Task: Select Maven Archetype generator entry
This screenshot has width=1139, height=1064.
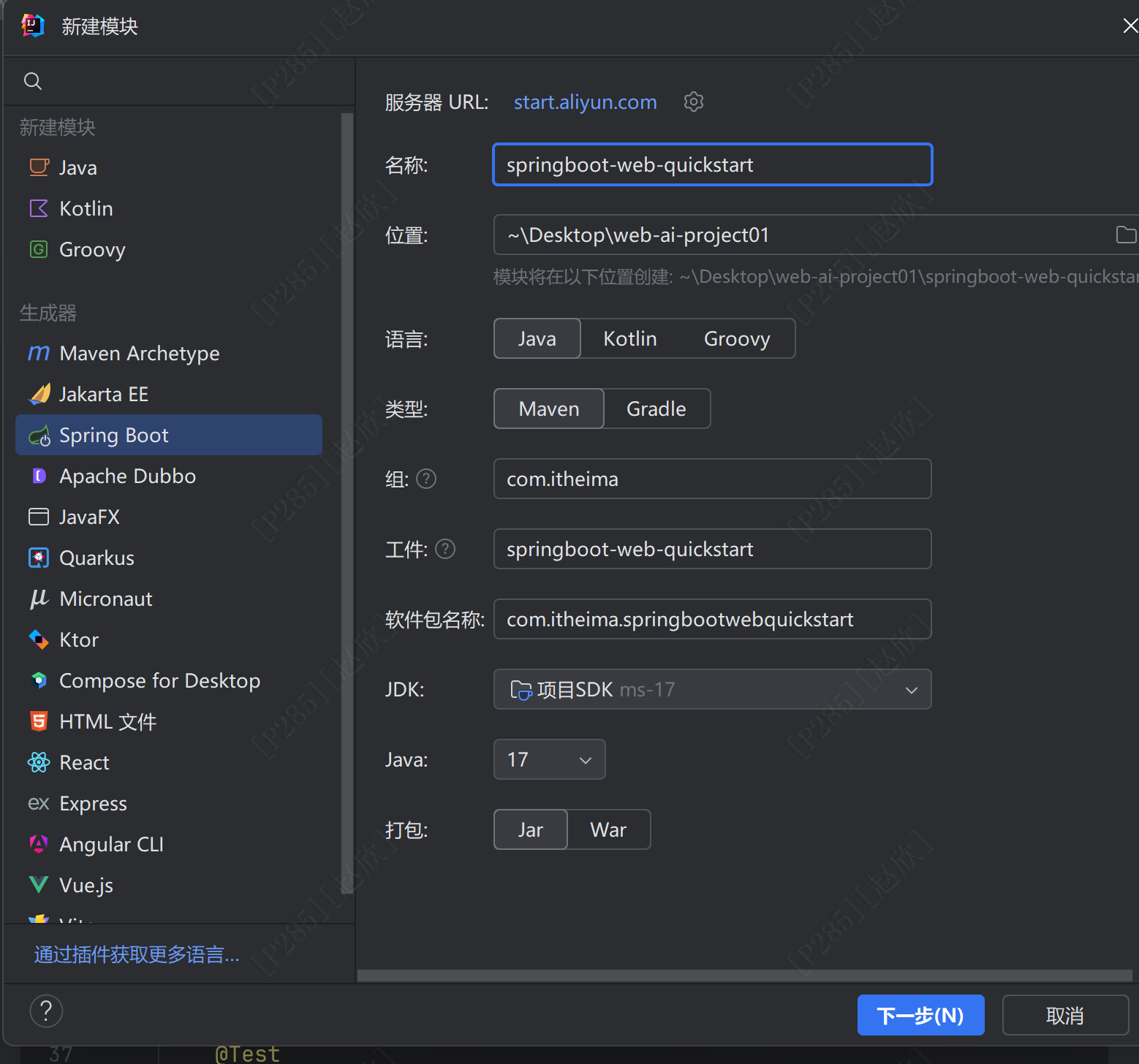Action: [169, 353]
